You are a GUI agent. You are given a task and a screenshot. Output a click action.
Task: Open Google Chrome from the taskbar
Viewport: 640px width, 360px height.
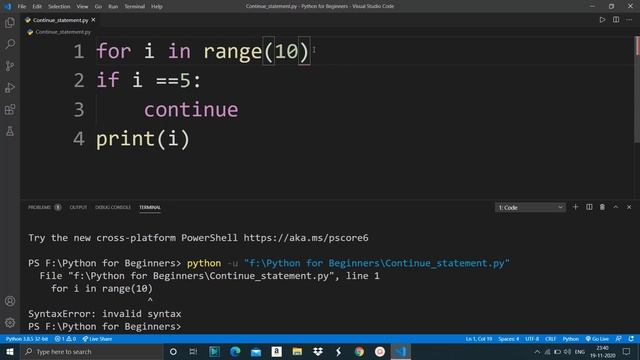point(359,351)
